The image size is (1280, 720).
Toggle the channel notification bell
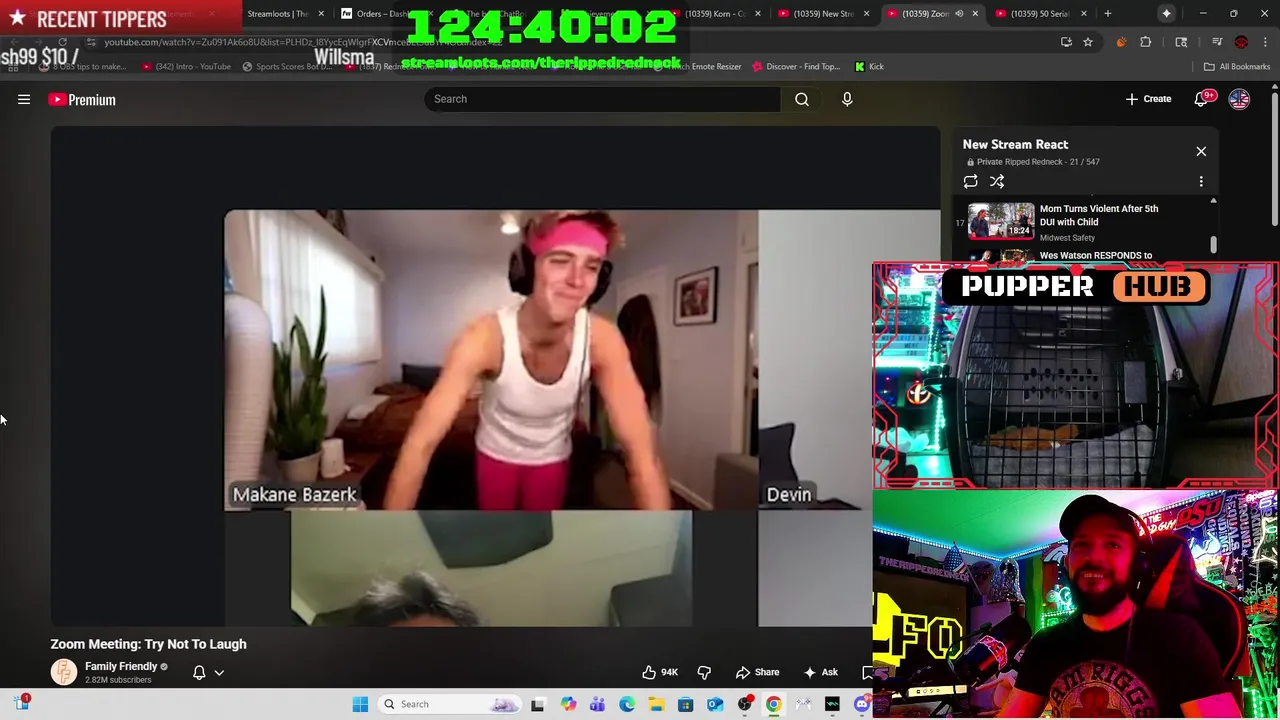[199, 672]
